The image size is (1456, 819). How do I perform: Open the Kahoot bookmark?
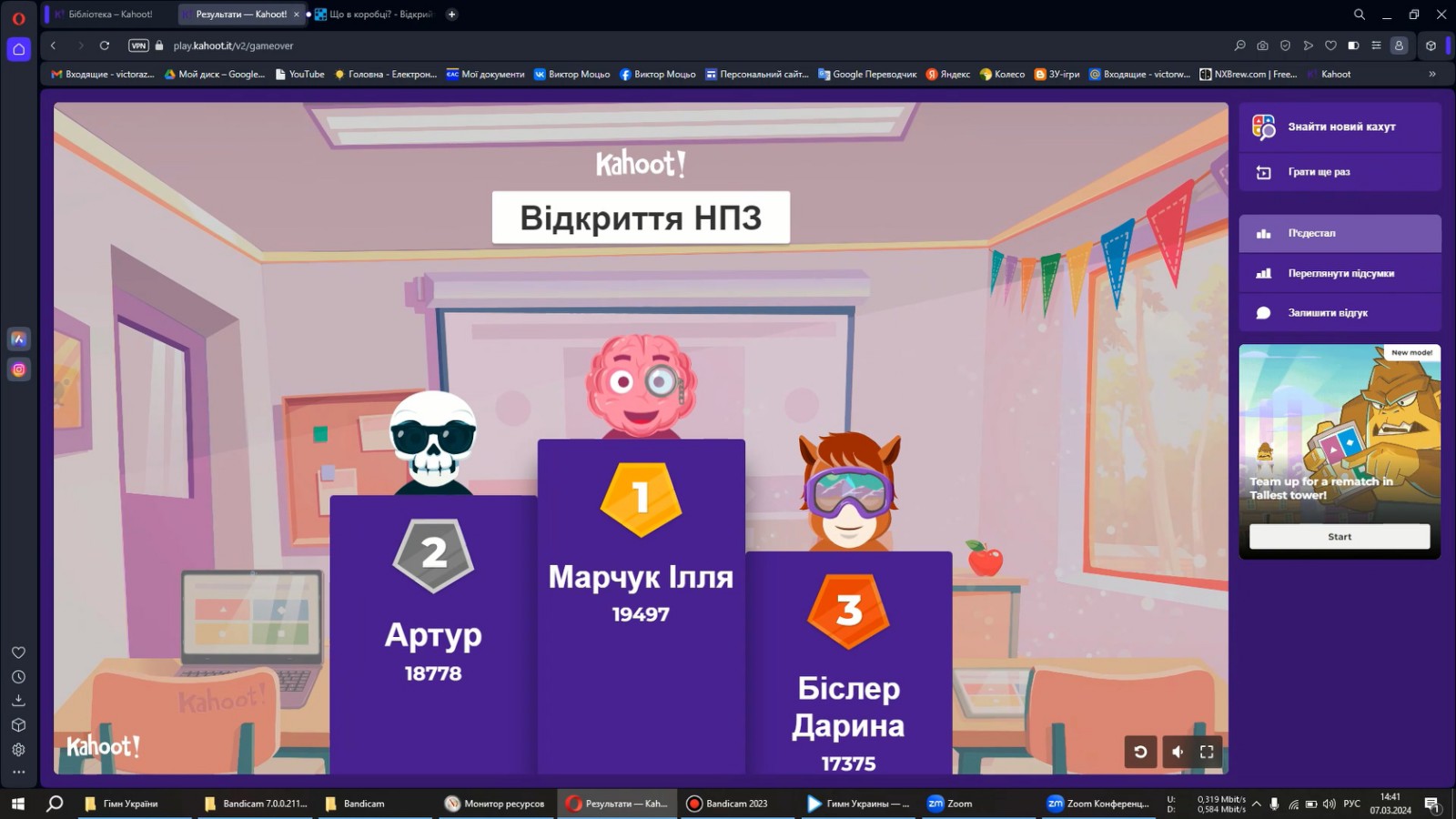tap(1329, 75)
